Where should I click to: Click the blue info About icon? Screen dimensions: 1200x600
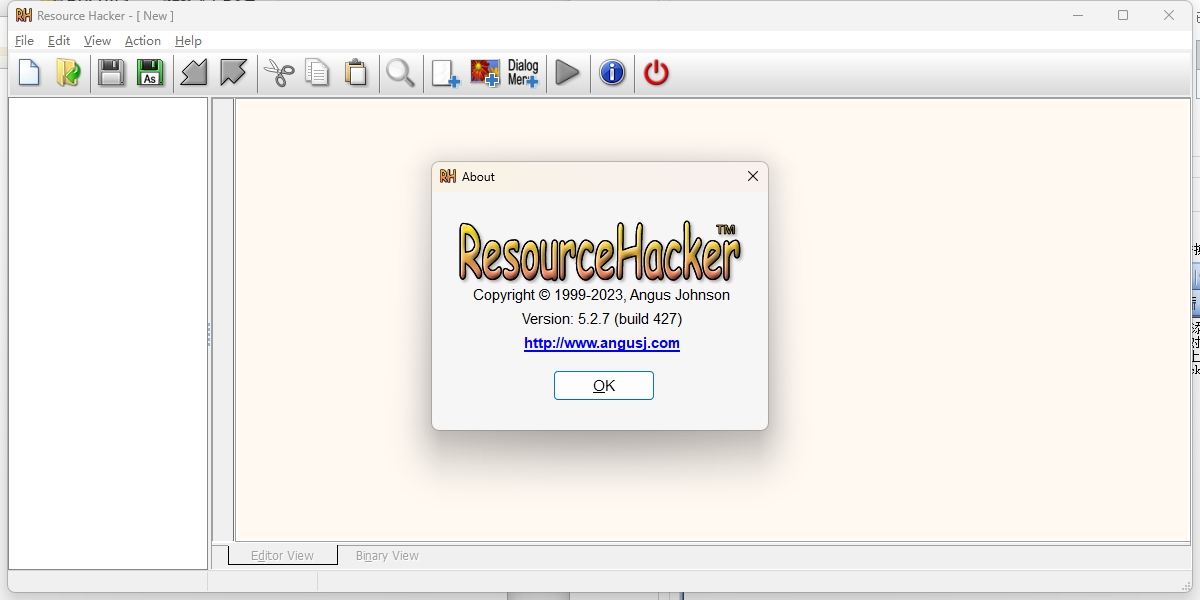[612, 73]
